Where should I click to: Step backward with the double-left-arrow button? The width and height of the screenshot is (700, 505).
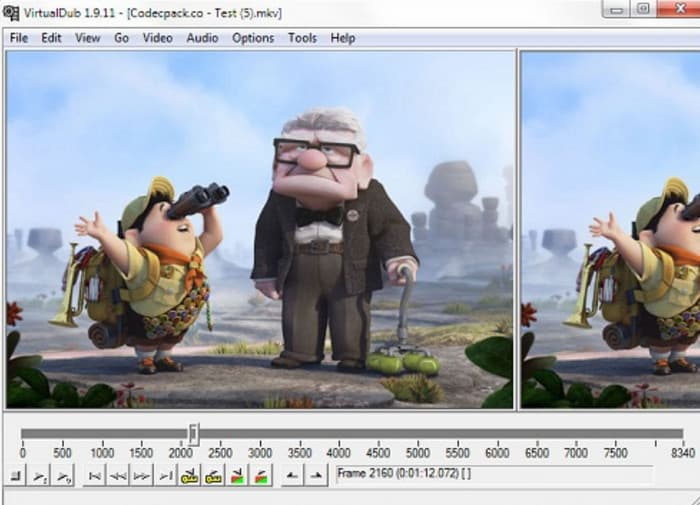pos(118,476)
